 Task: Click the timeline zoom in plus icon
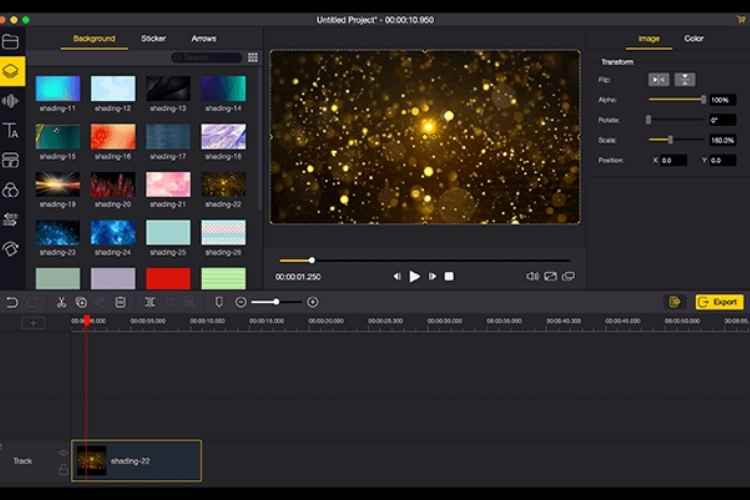click(313, 302)
